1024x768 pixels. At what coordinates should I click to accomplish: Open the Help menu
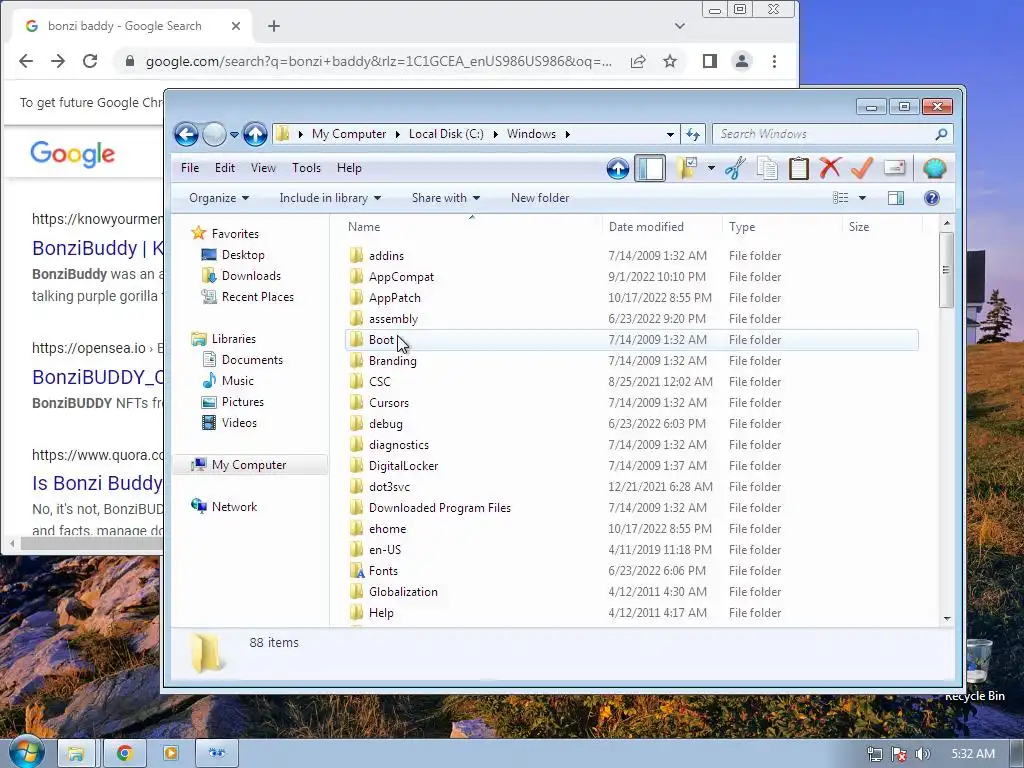pos(349,168)
